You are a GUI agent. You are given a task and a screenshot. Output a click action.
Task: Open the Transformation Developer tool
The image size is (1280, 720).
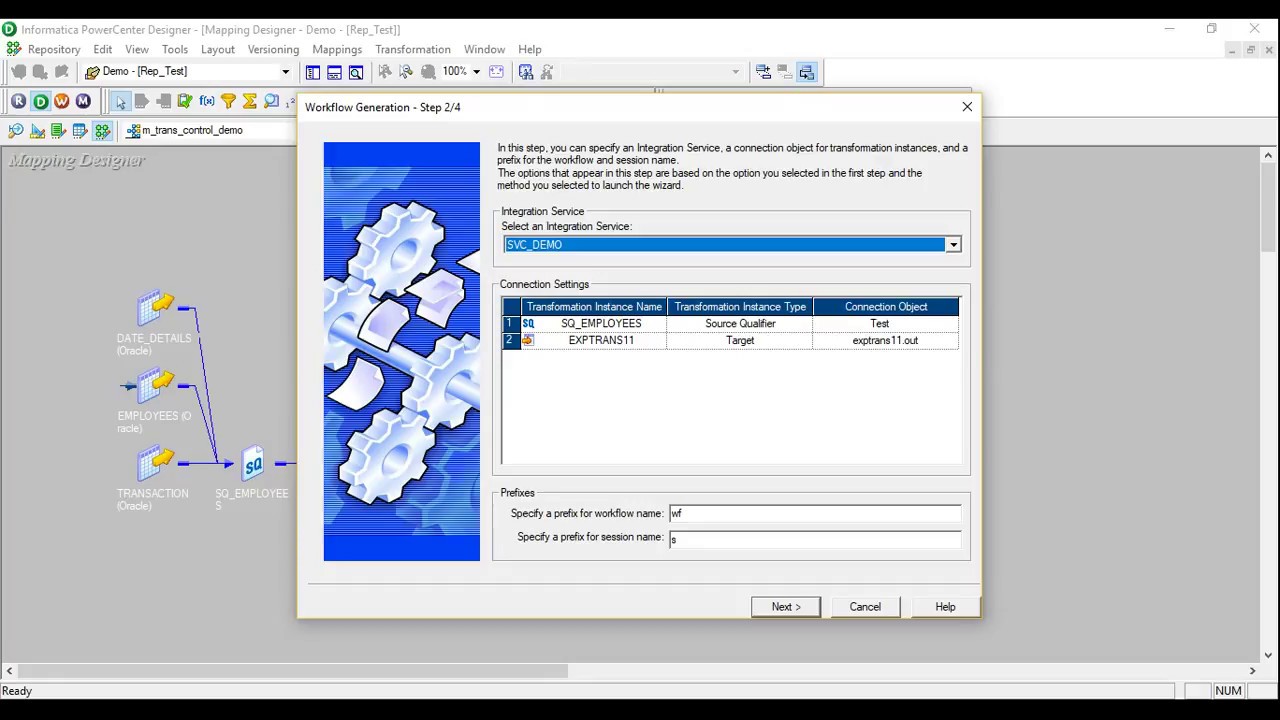[x=58, y=131]
